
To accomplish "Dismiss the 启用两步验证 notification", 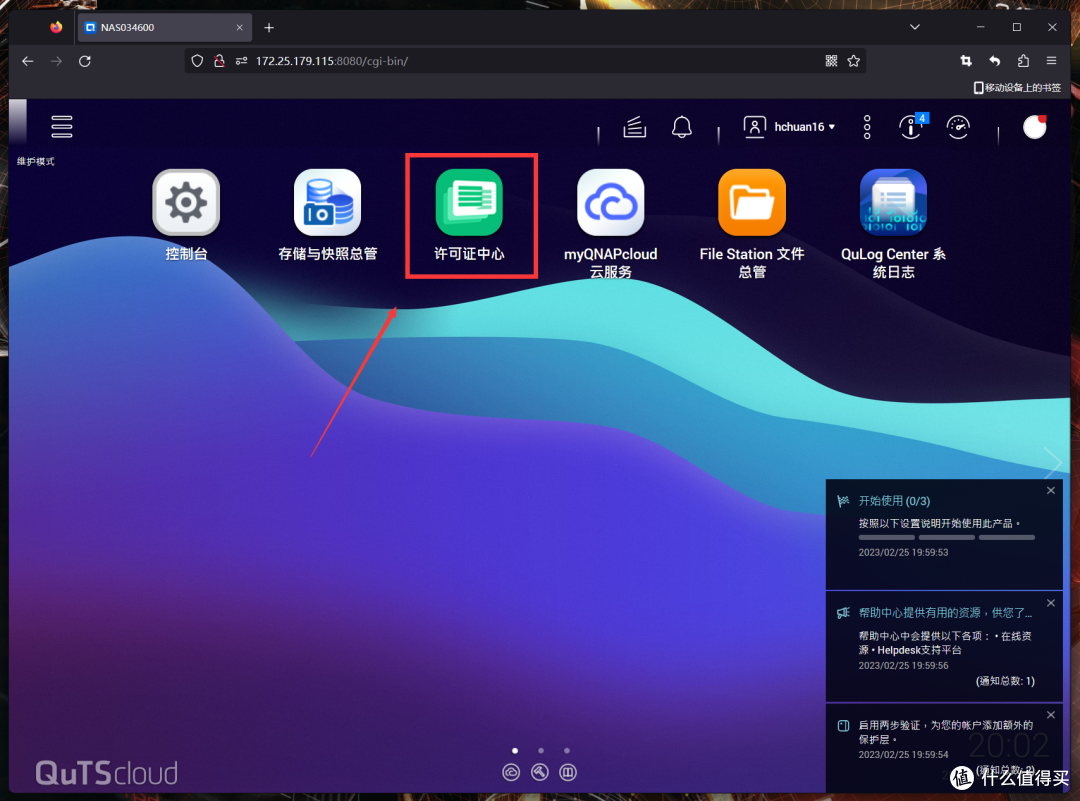I will pos(1050,715).
